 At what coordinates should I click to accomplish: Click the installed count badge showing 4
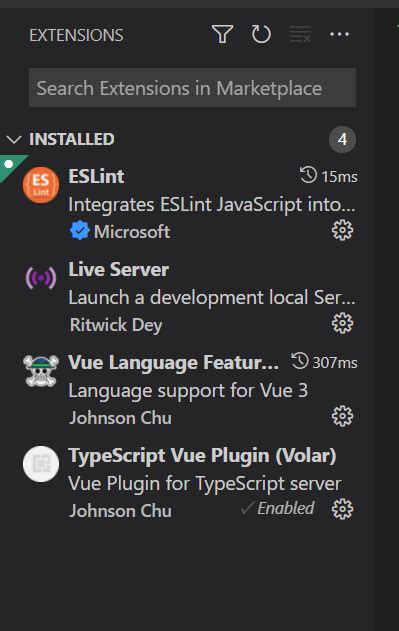(x=342, y=140)
